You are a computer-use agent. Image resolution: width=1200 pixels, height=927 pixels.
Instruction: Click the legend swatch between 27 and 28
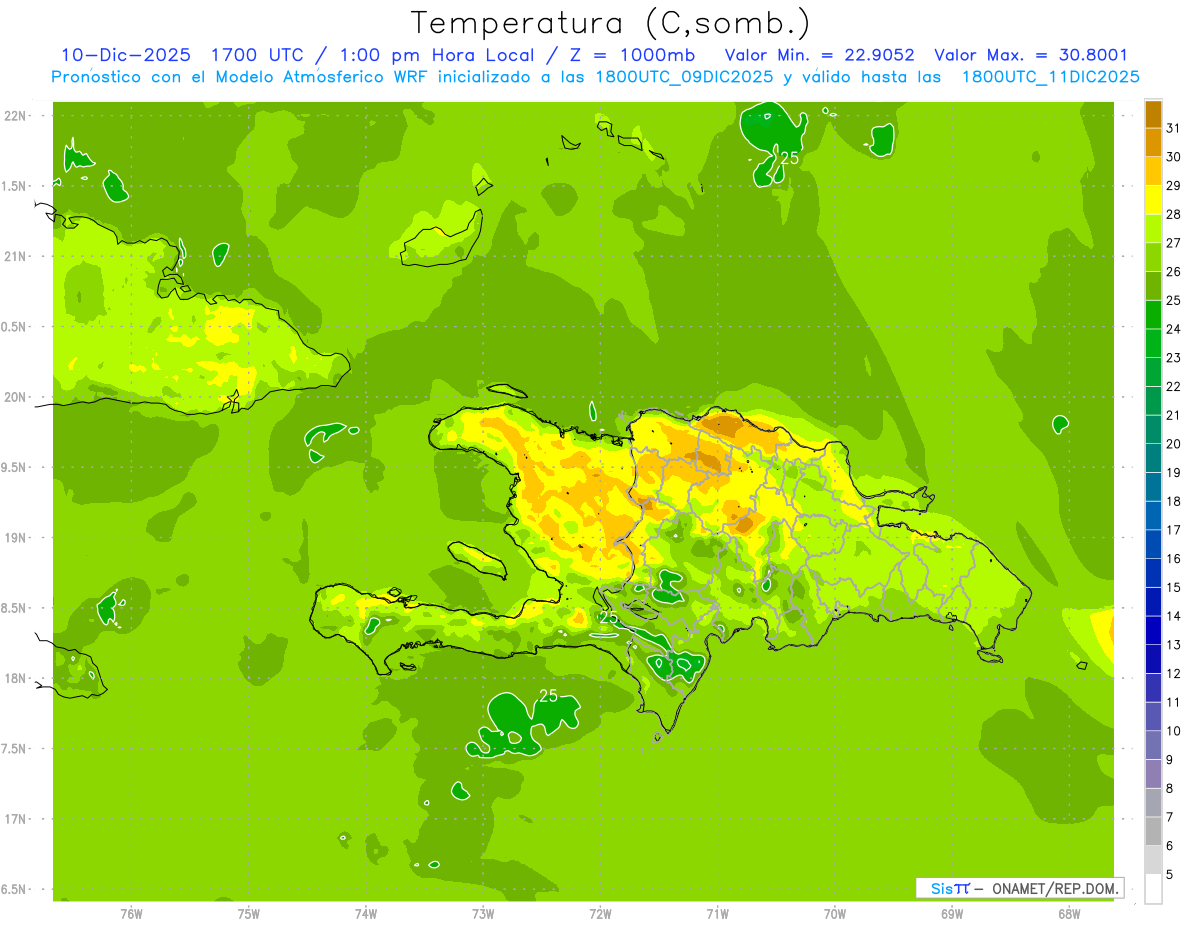tap(1153, 228)
